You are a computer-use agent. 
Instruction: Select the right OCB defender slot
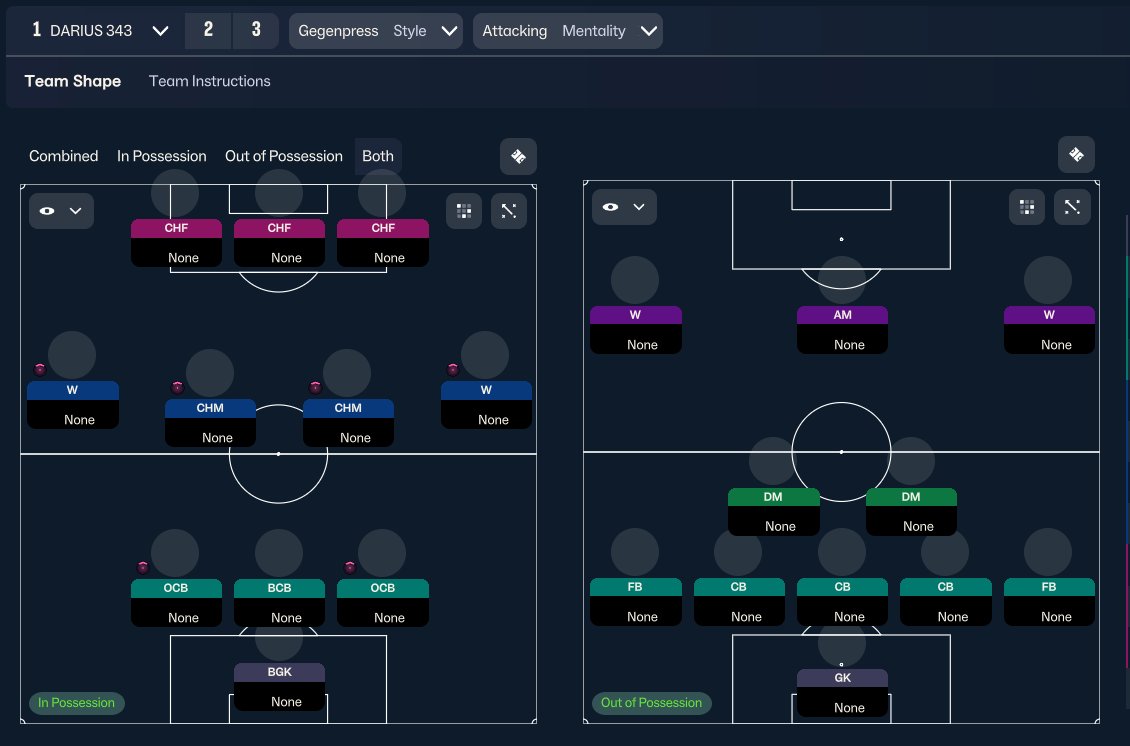[383, 603]
